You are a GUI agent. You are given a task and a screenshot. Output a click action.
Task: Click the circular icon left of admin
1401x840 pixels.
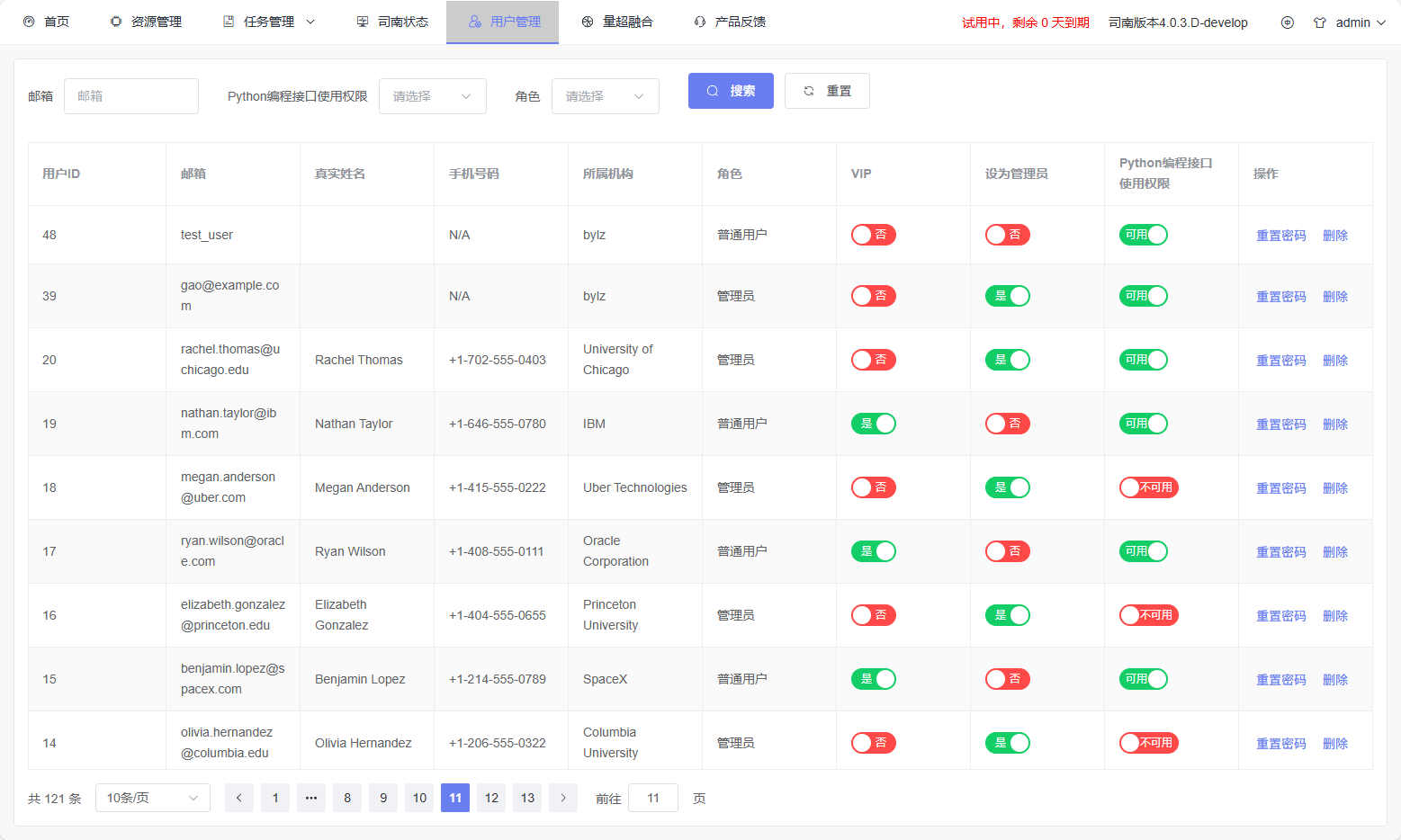coord(1288,22)
